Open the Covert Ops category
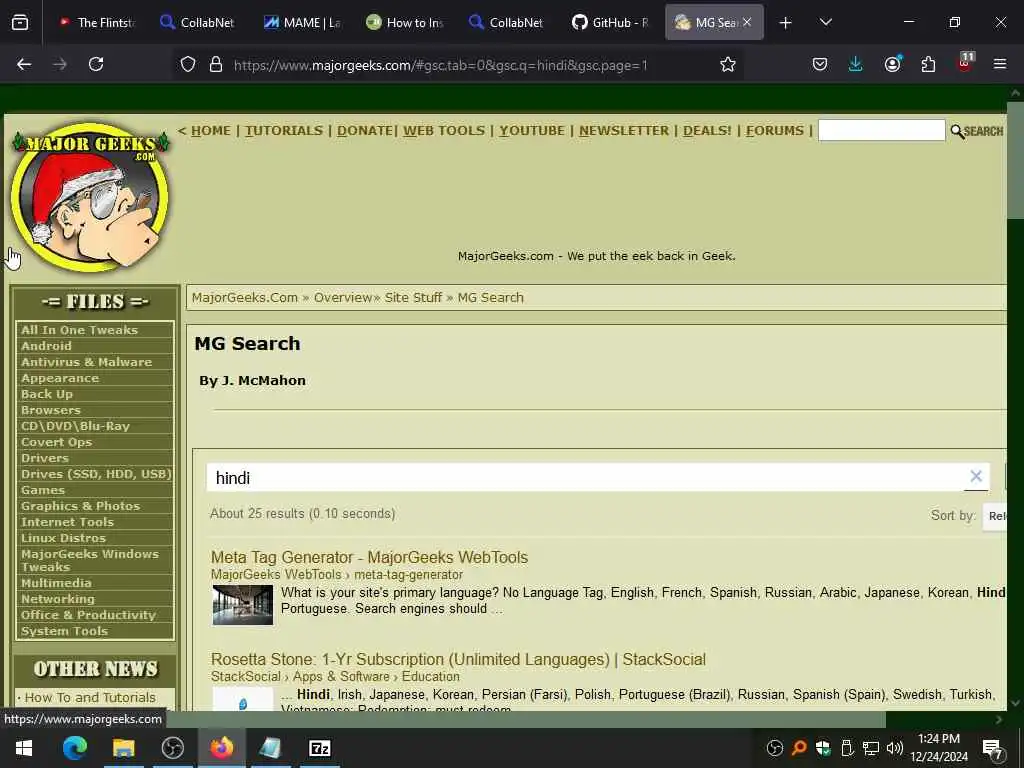 pos(56,442)
